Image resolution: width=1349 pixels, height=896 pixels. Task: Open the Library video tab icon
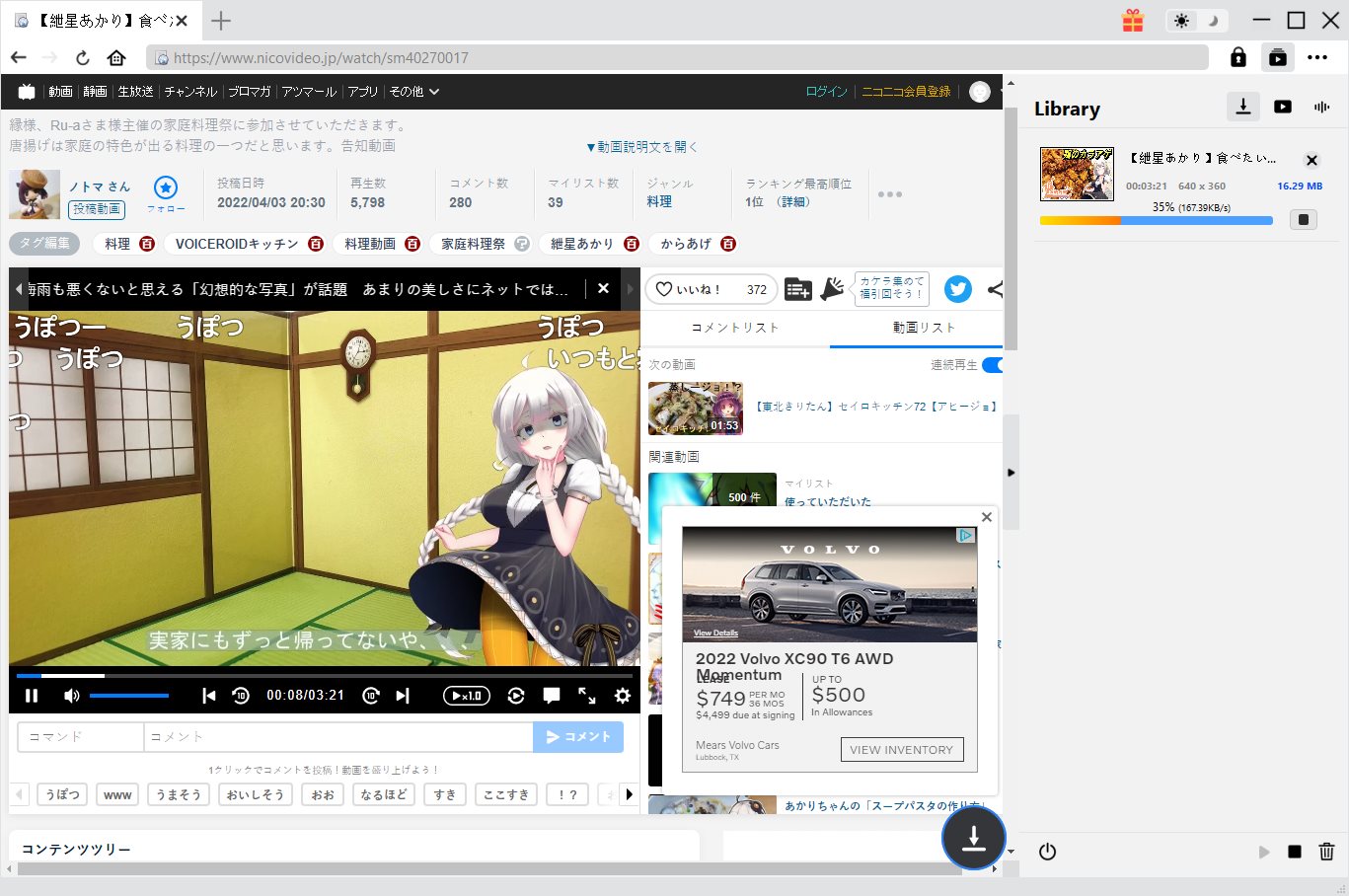click(x=1282, y=107)
